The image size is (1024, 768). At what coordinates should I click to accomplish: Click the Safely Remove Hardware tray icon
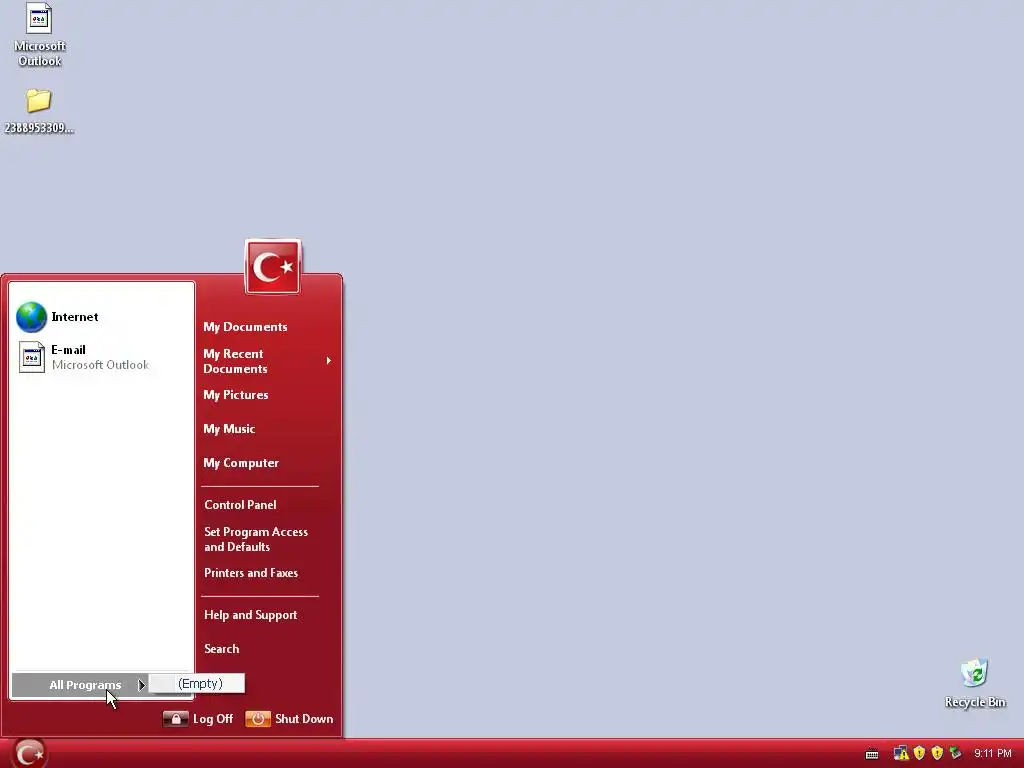955,754
